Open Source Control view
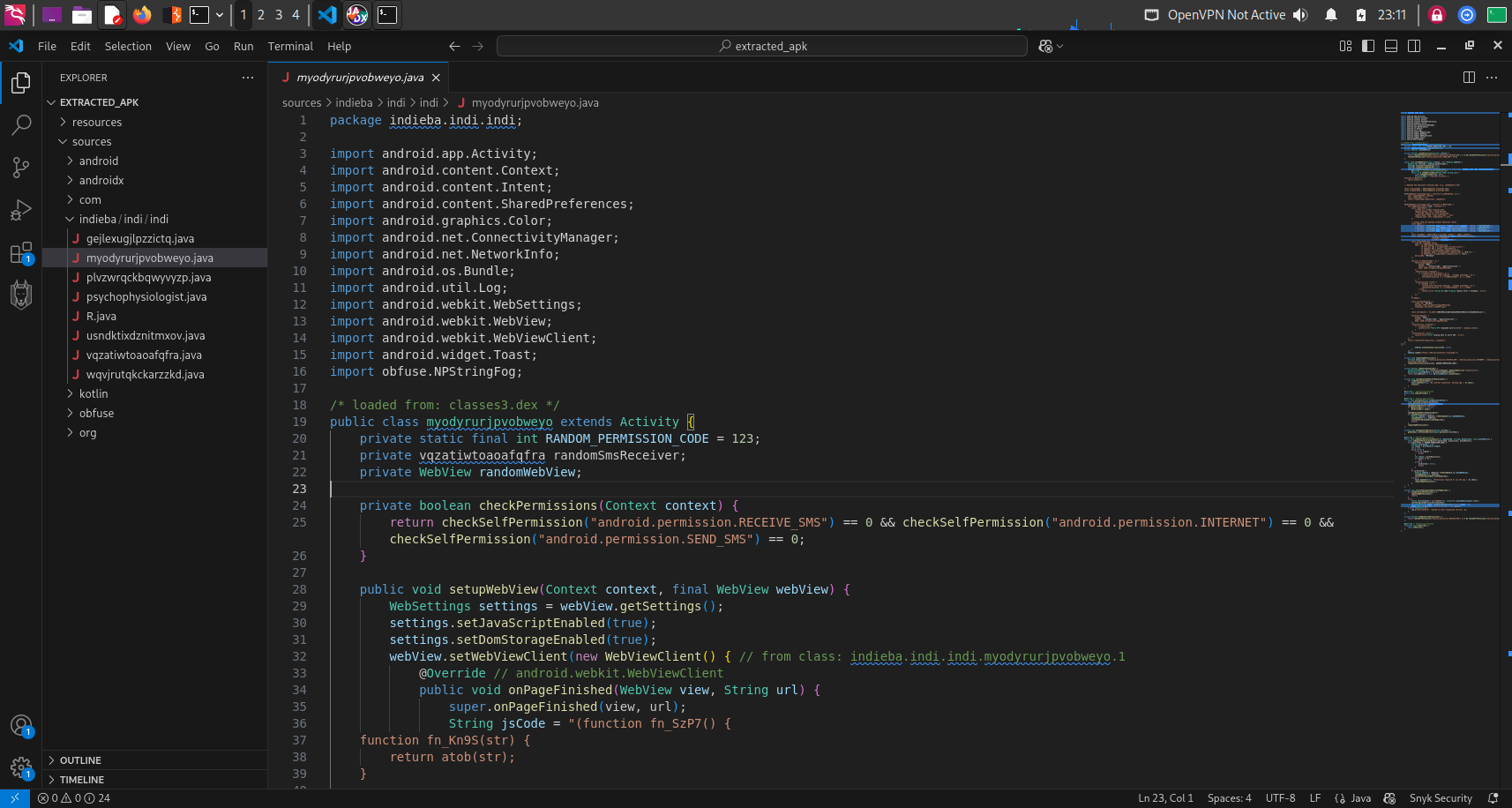1512x808 pixels. pyautogui.click(x=21, y=168)
